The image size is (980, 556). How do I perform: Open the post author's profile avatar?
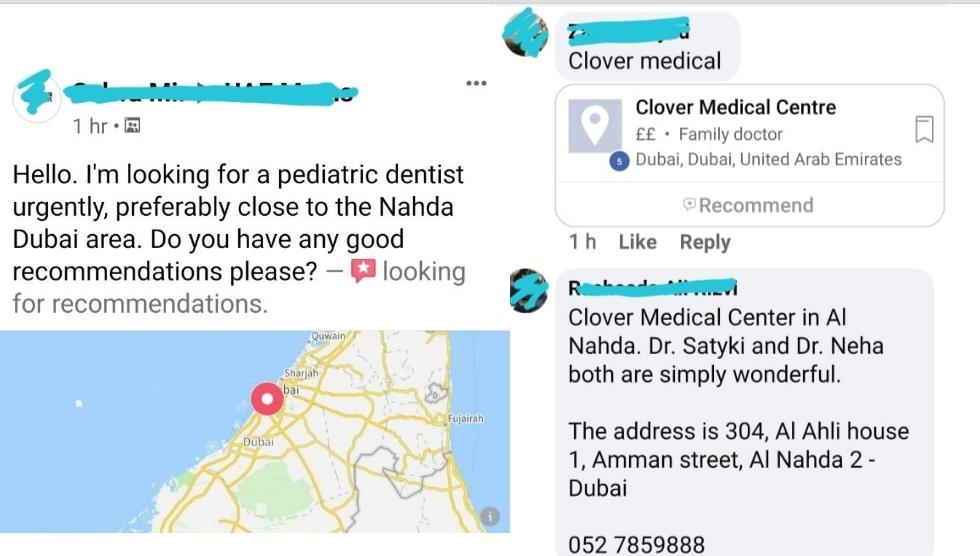[36, 95]
